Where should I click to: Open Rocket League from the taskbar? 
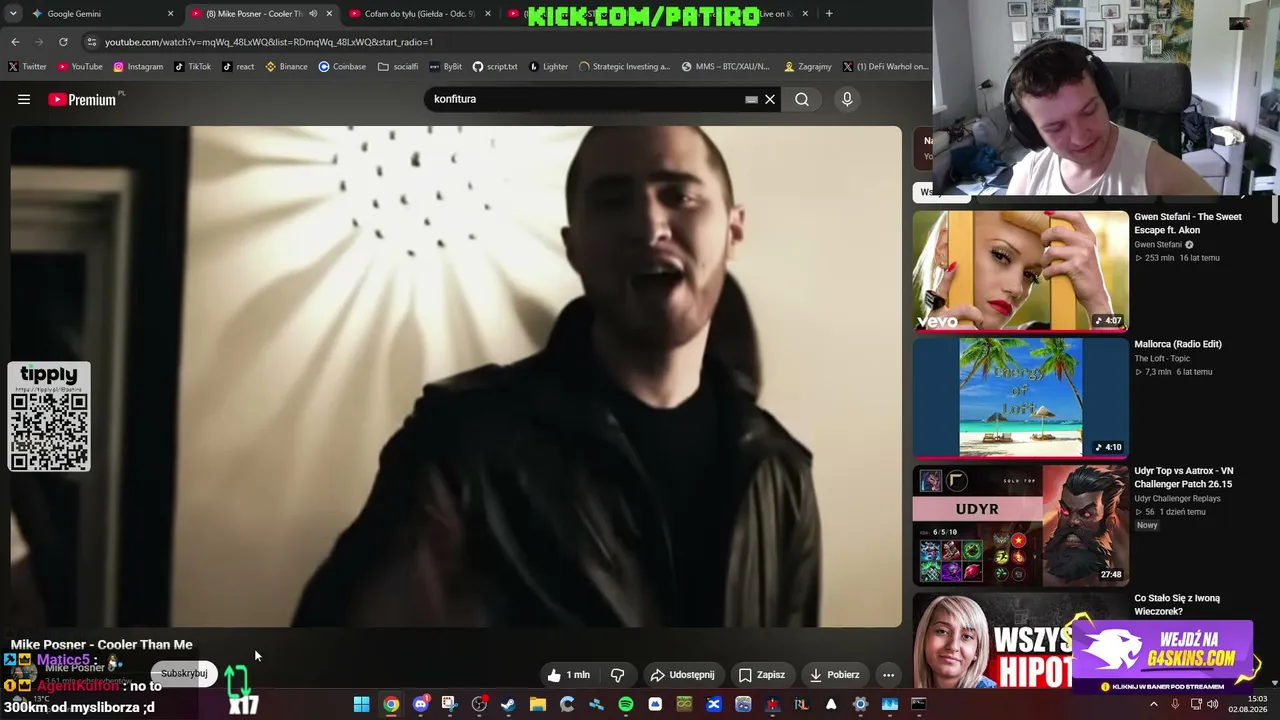(801, 704)
